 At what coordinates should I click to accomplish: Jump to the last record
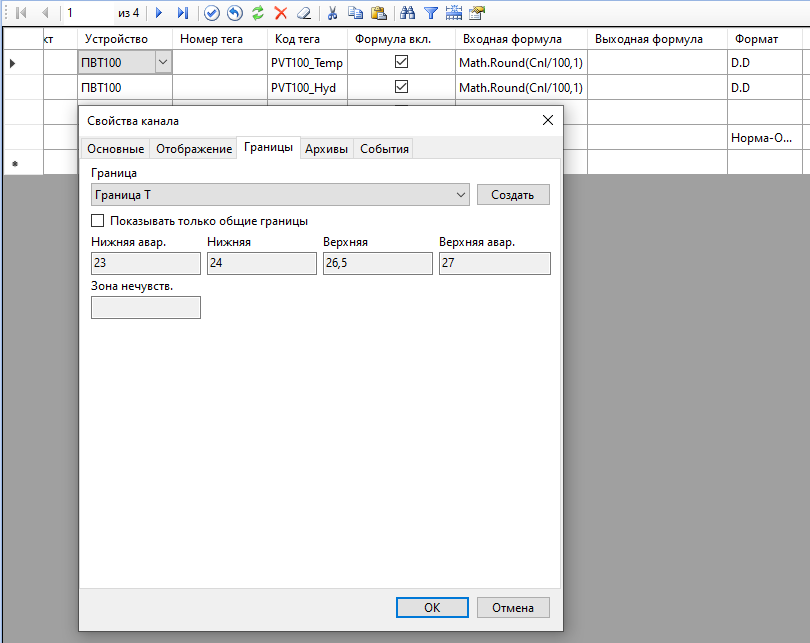(183, 13)
